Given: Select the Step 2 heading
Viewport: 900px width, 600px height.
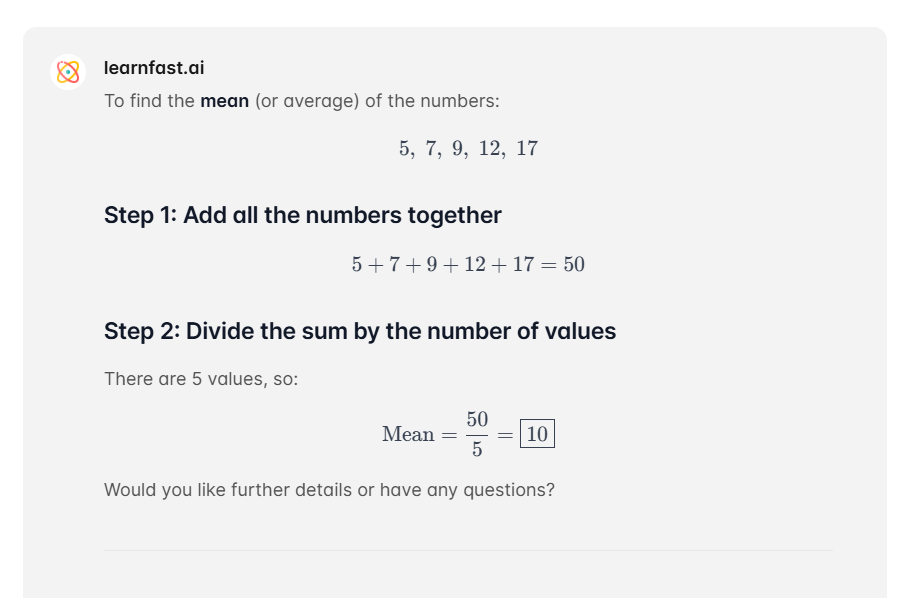Looking at the screenshot, I should (360, 331).
